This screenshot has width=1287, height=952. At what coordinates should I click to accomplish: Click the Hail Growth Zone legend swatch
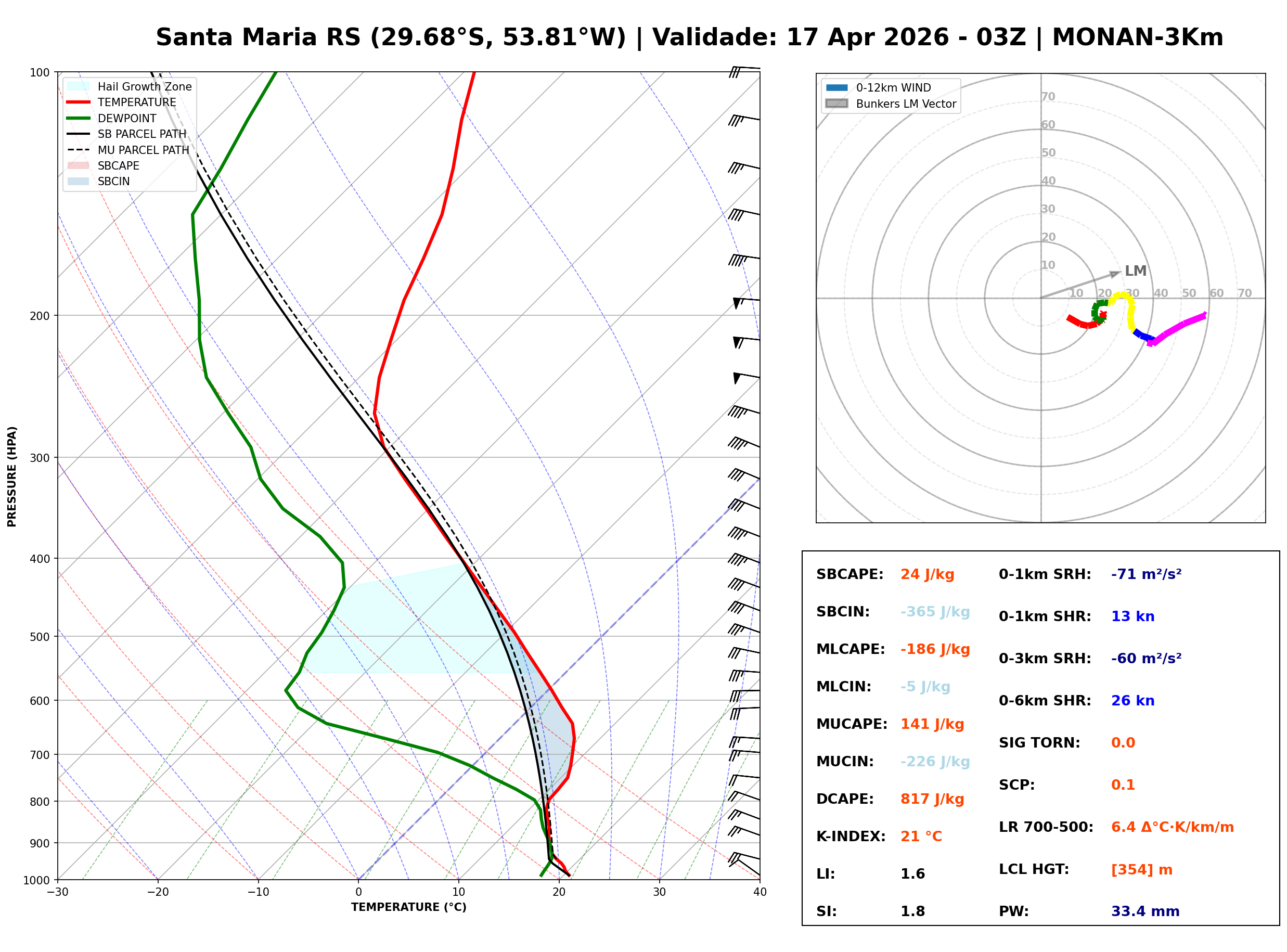79,86
